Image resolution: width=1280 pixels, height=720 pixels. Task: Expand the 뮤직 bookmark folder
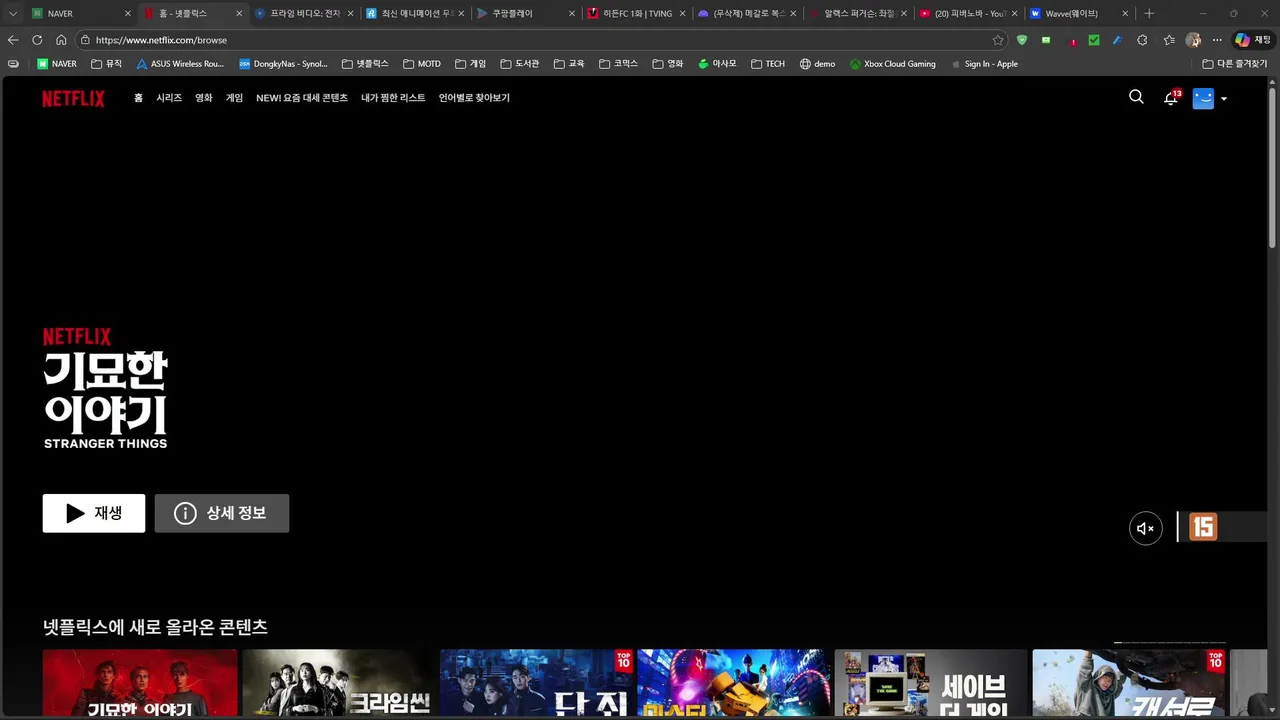106,64
